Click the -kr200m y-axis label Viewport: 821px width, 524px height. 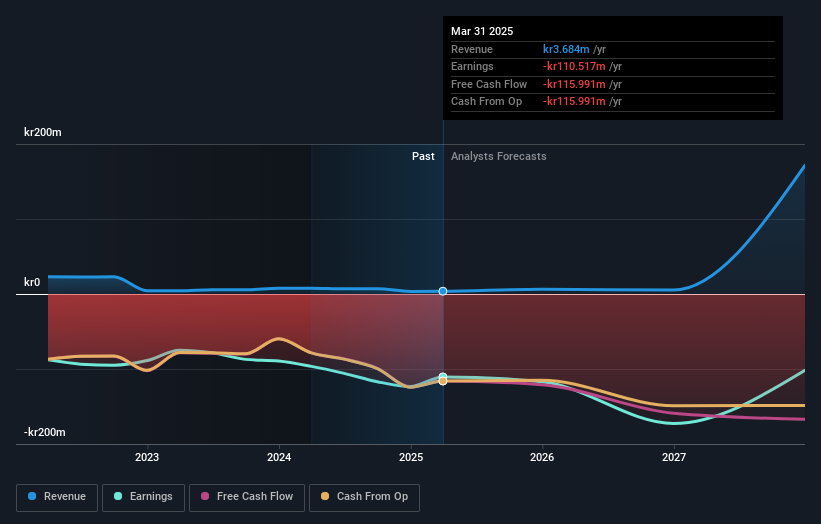[45, 432]
